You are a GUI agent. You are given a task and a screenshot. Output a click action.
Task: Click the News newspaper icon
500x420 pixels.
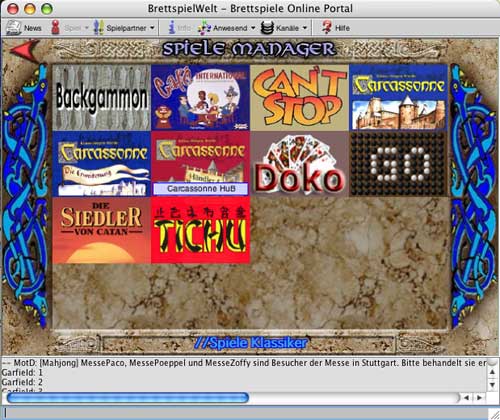(13, 28)
